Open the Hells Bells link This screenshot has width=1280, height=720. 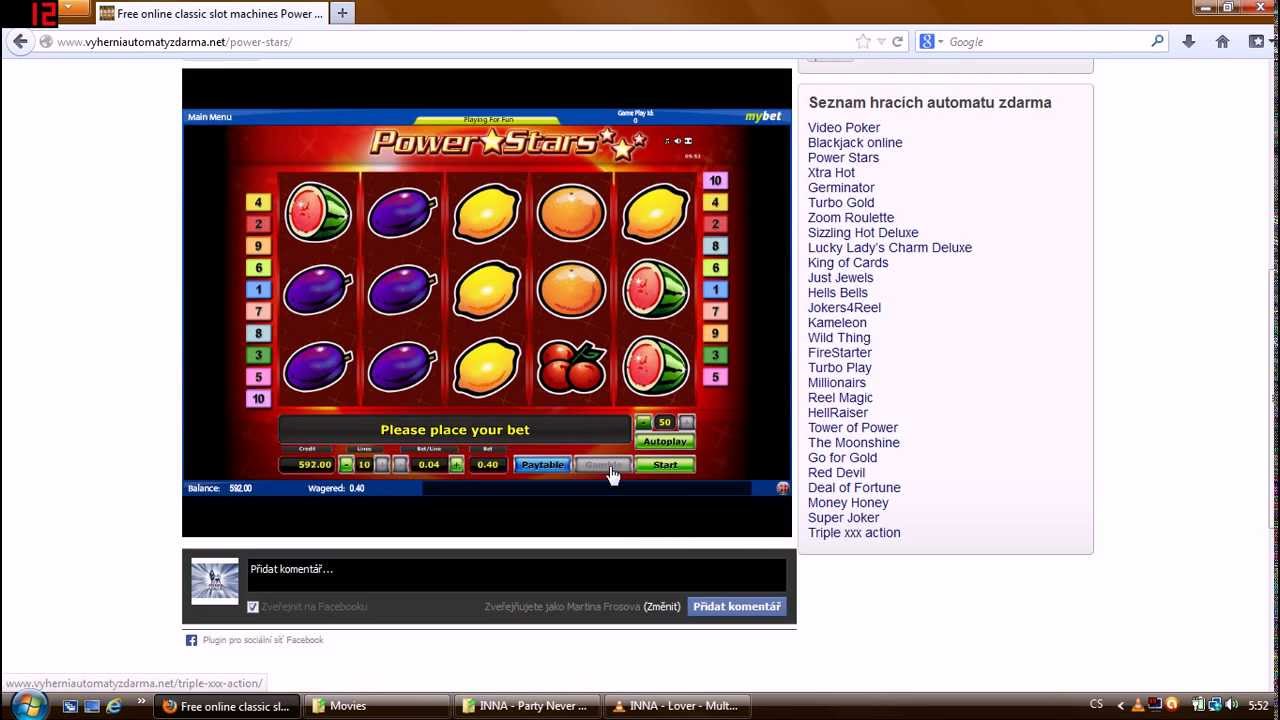[x=838, y=293]
